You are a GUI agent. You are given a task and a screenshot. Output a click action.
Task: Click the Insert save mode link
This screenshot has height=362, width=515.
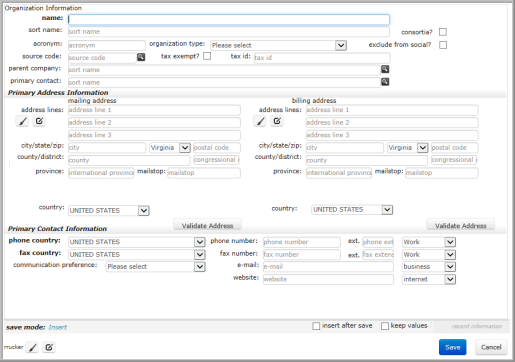pyautogui.click(x=57, y=327)
